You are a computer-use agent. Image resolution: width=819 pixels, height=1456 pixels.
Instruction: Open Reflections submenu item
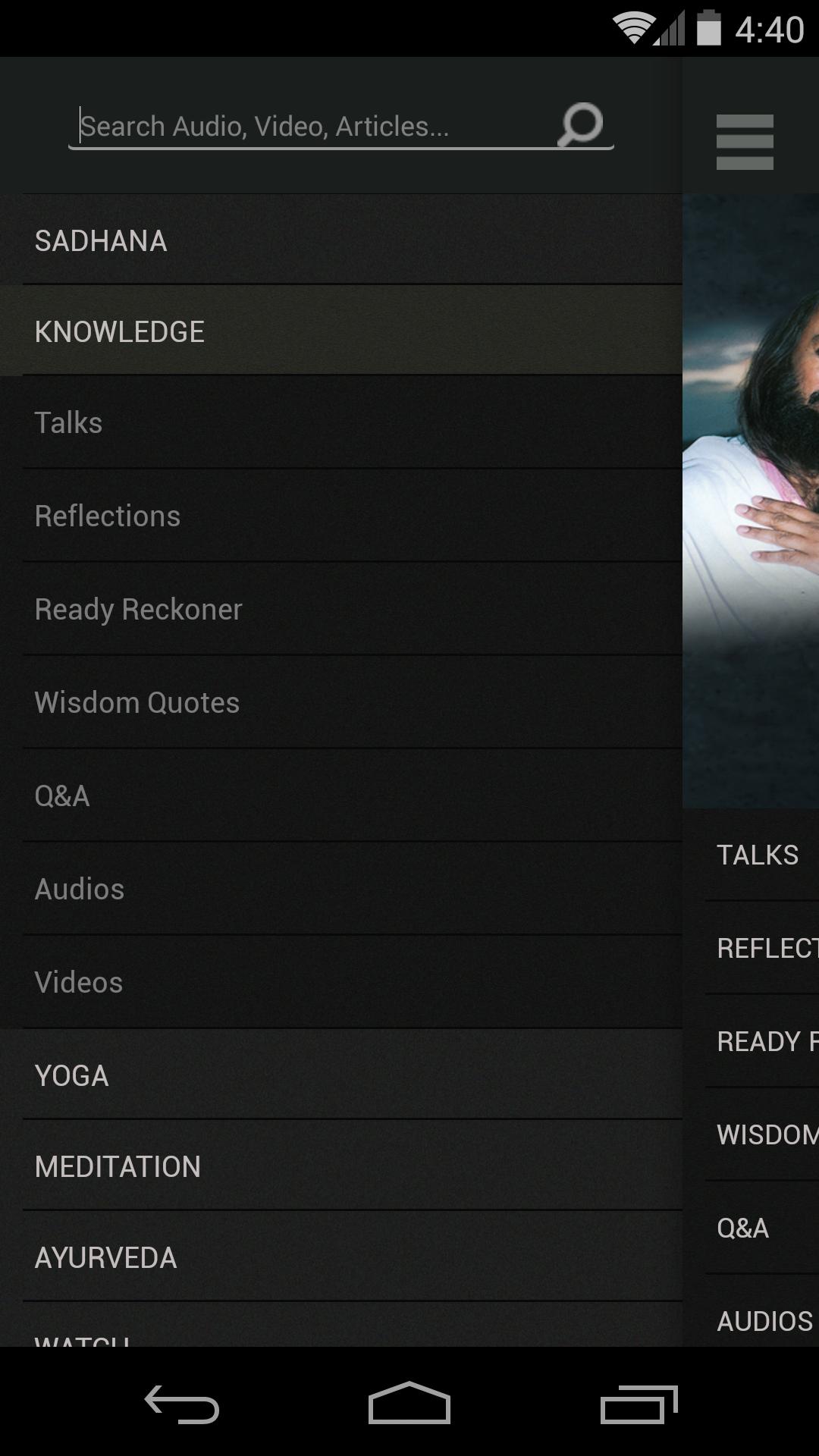pos(341,516)
